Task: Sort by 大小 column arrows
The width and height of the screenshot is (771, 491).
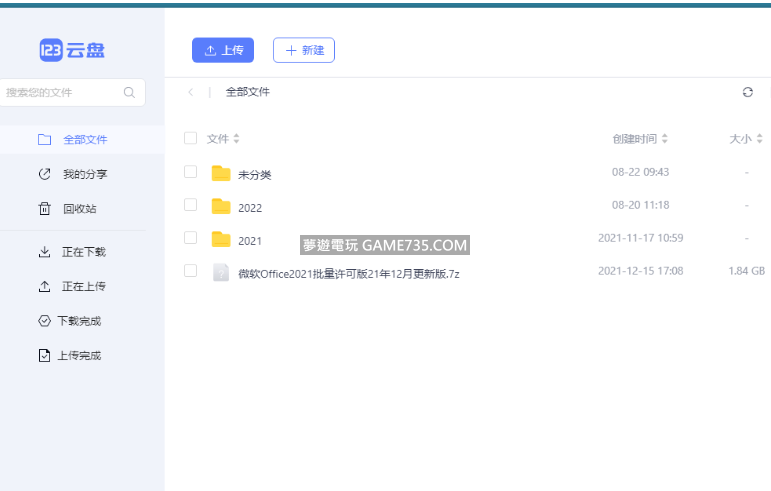Action: [759, 139]
